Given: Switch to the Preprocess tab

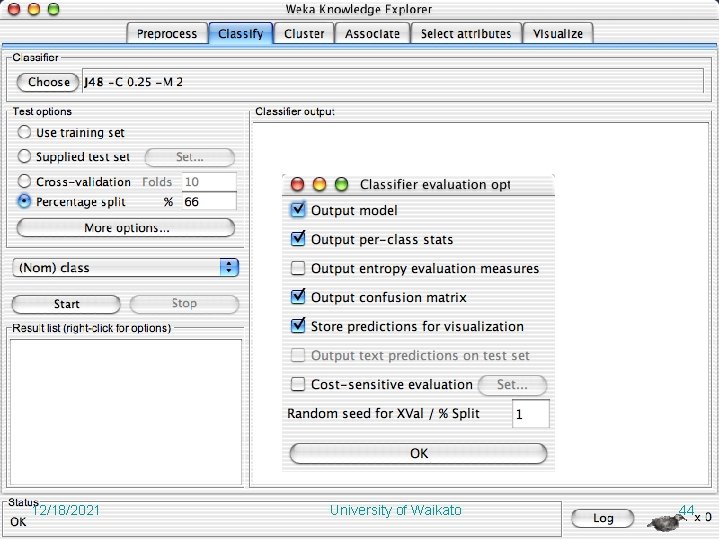Looking at the screenshot, I should pos(167,34).
